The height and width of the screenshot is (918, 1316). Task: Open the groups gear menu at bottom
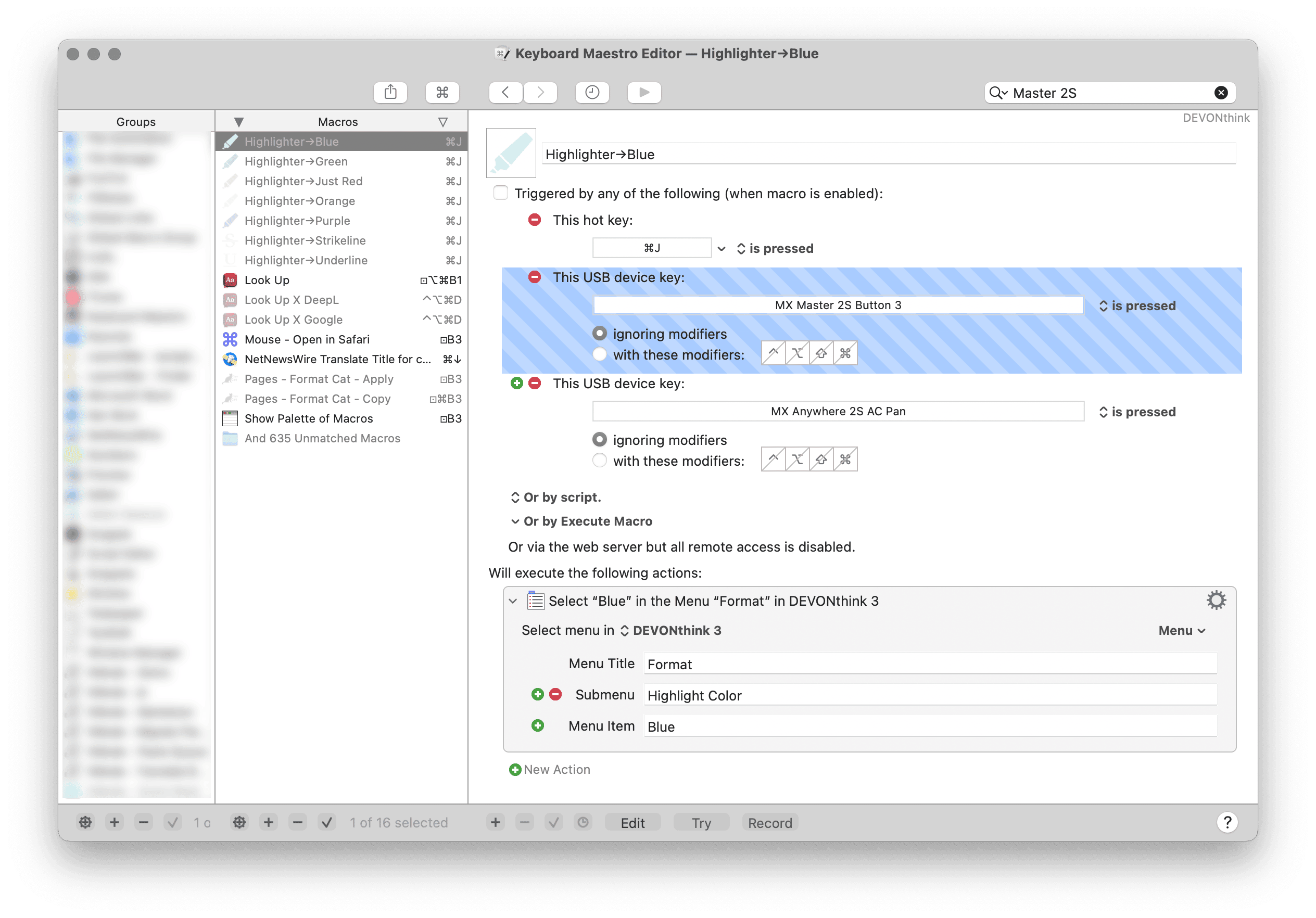tap(85, 823)
